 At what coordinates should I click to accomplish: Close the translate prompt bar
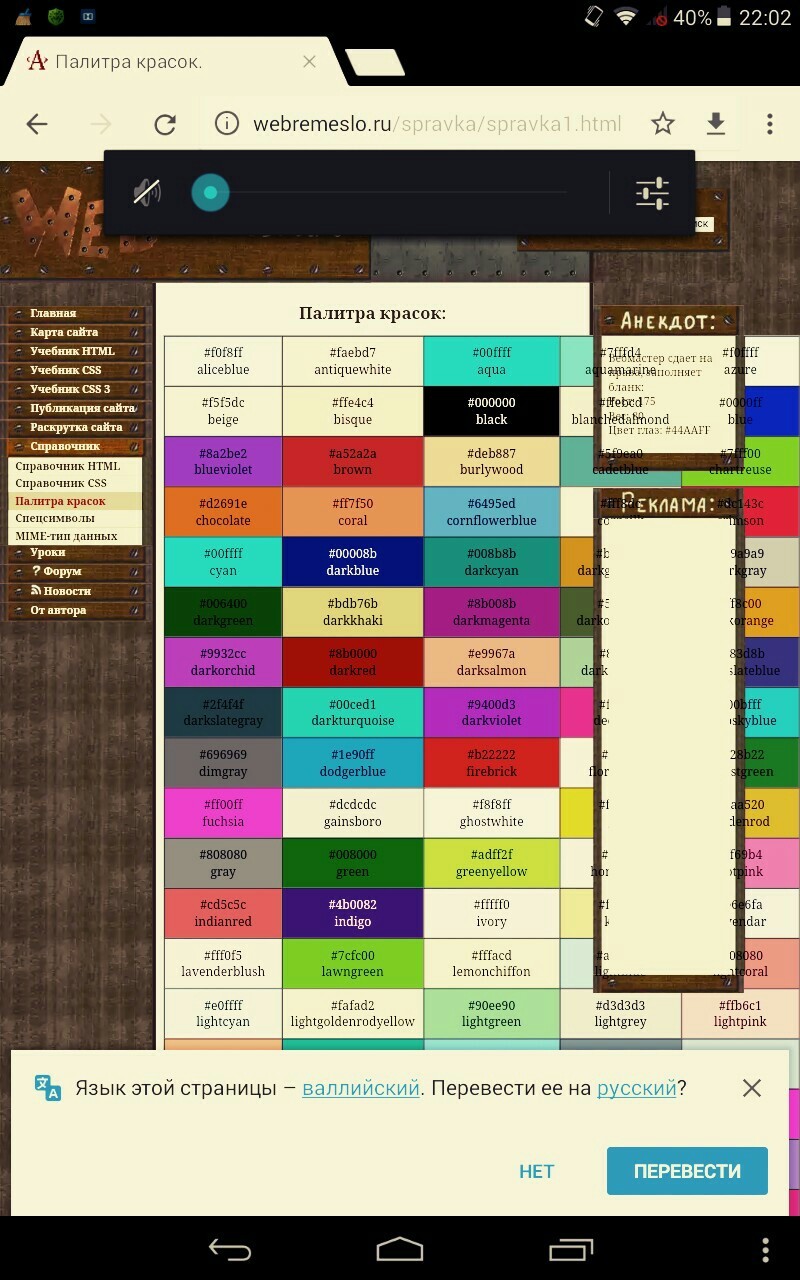coord(752,1088)
